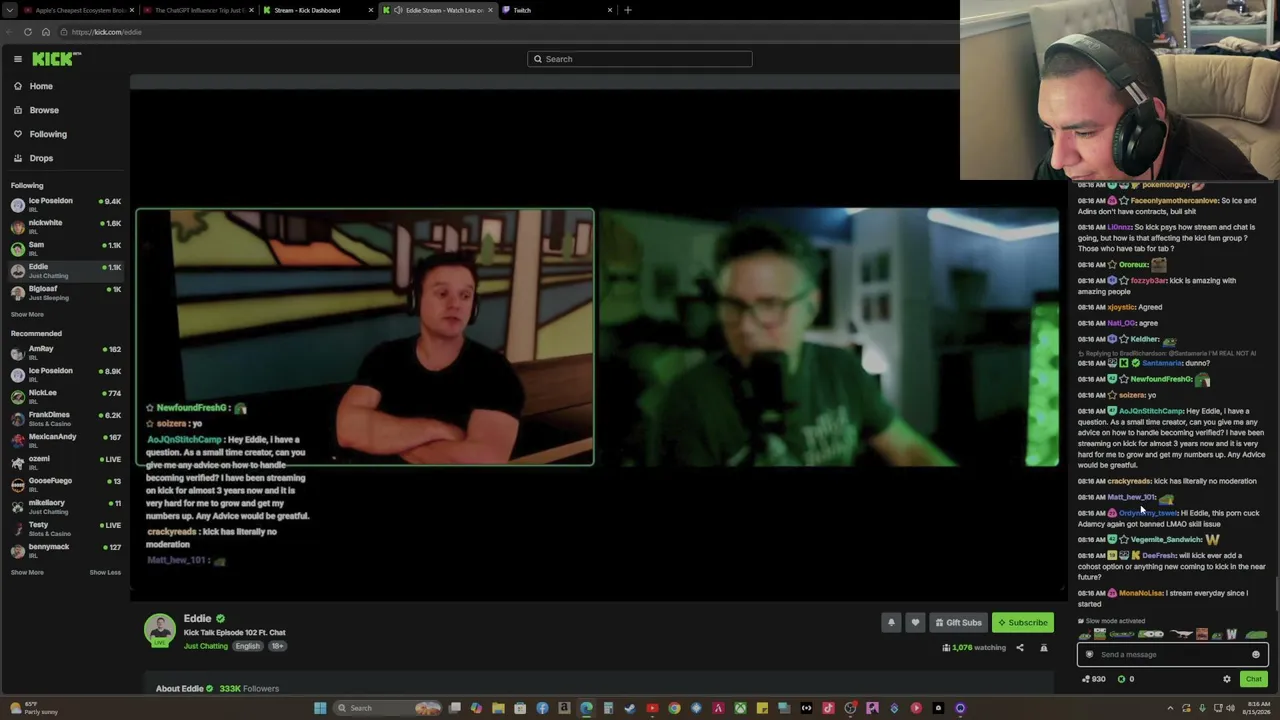1280x720 pixels.
Task: Open GooseFuego channel under Recommended
Action: pos(65,483)
